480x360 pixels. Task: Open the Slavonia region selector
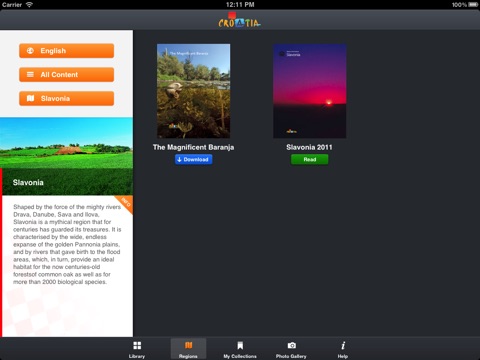pyautogui.click(x=66, y=98)
